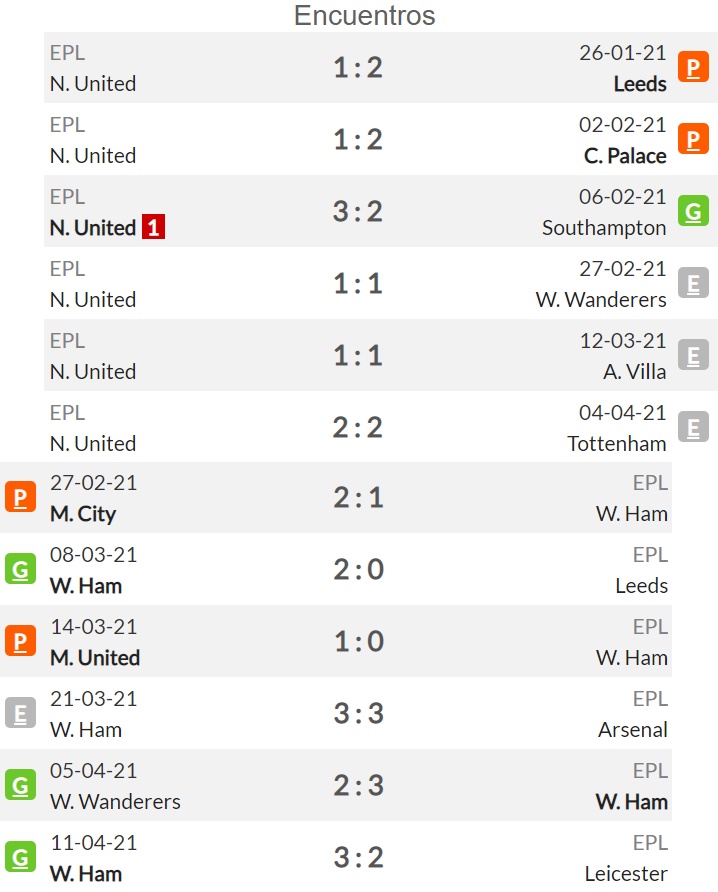Click the grey E badge next to A. Villa

[x=693, y=355]
